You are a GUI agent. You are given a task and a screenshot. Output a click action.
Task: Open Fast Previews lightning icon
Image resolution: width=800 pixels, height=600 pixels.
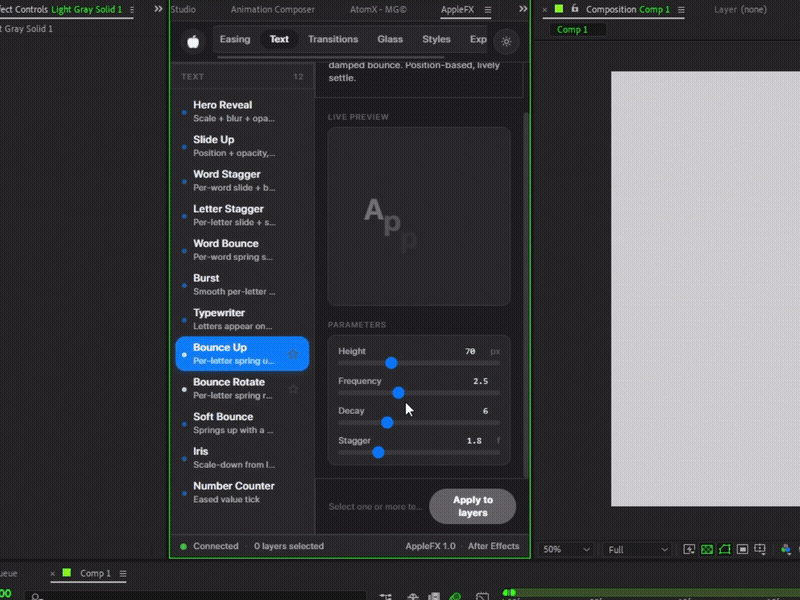pyautogui.click(x=689, y=549)
